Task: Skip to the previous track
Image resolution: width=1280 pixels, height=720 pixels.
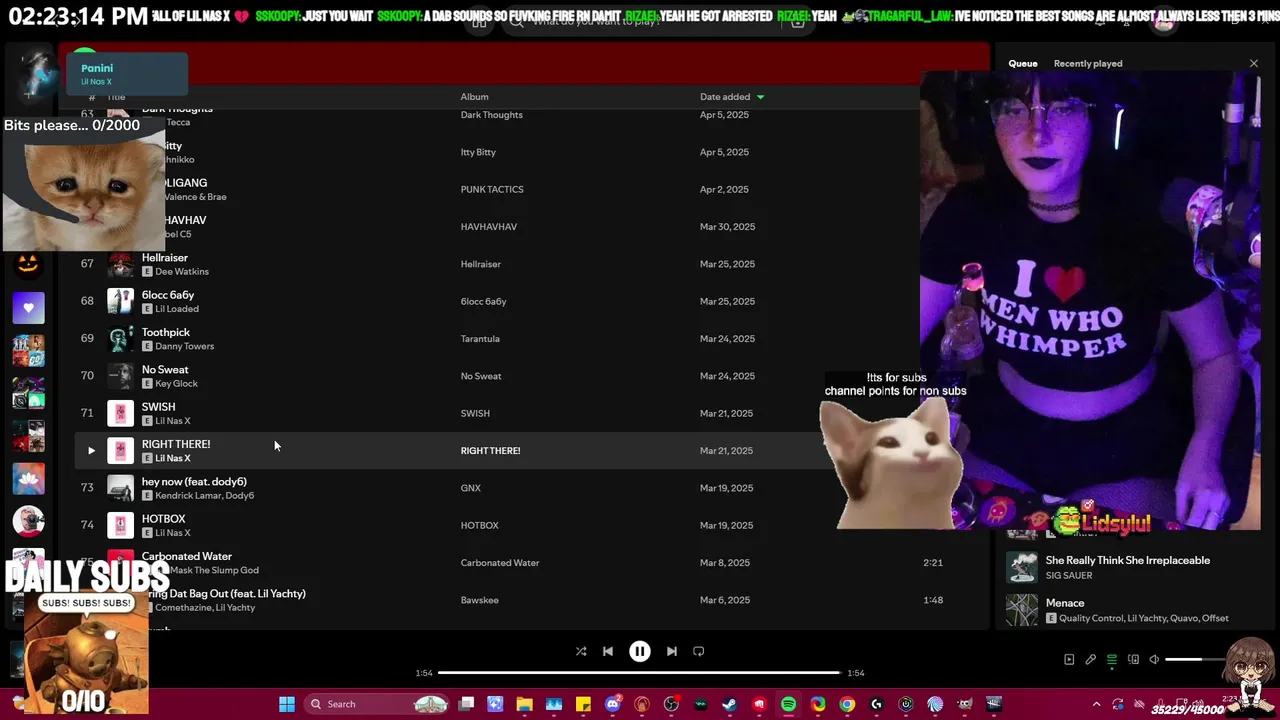Action: pos(608,651)
